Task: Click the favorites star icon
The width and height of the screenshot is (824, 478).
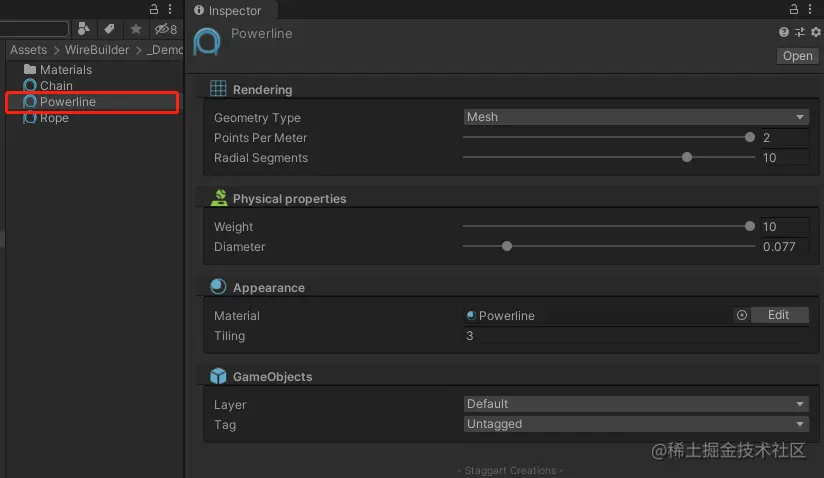Action: (136, 29)
